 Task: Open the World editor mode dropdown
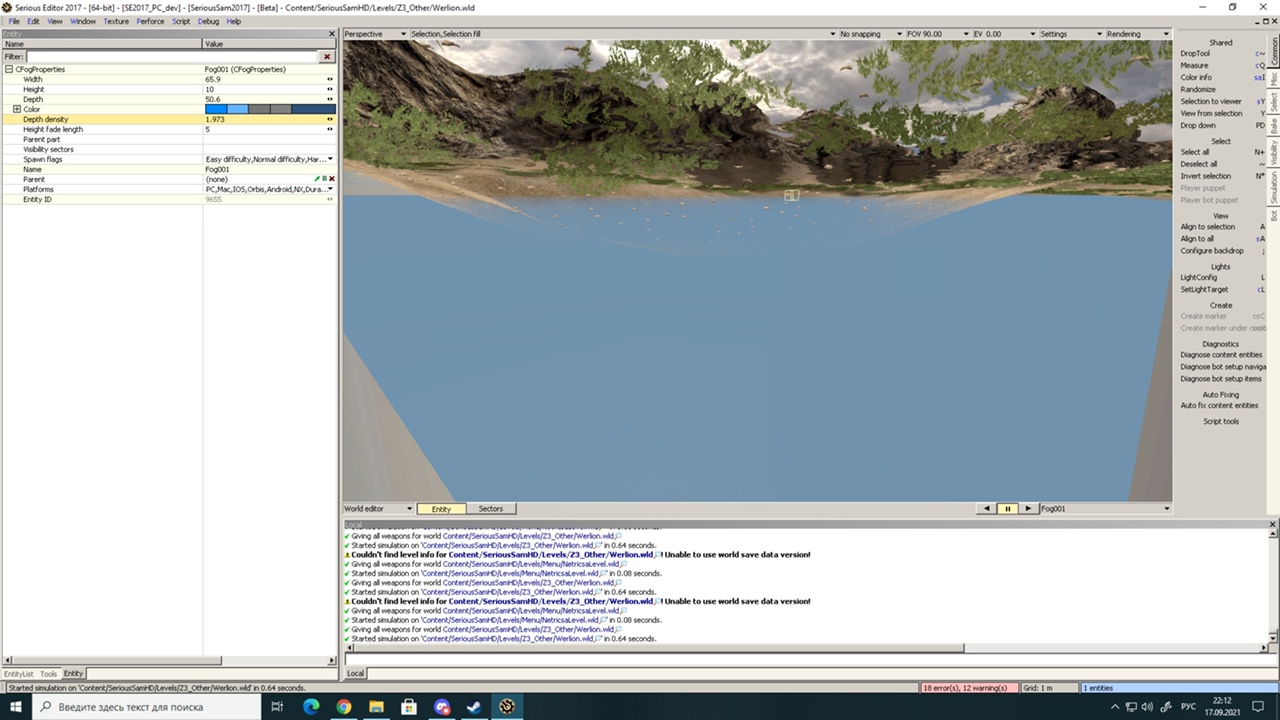pyautogui.click(x=378, y=509)
